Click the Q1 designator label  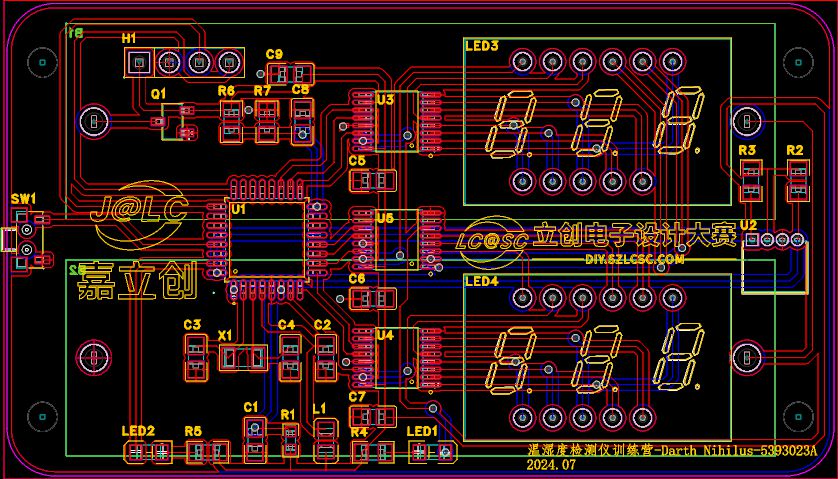point(159,94)
